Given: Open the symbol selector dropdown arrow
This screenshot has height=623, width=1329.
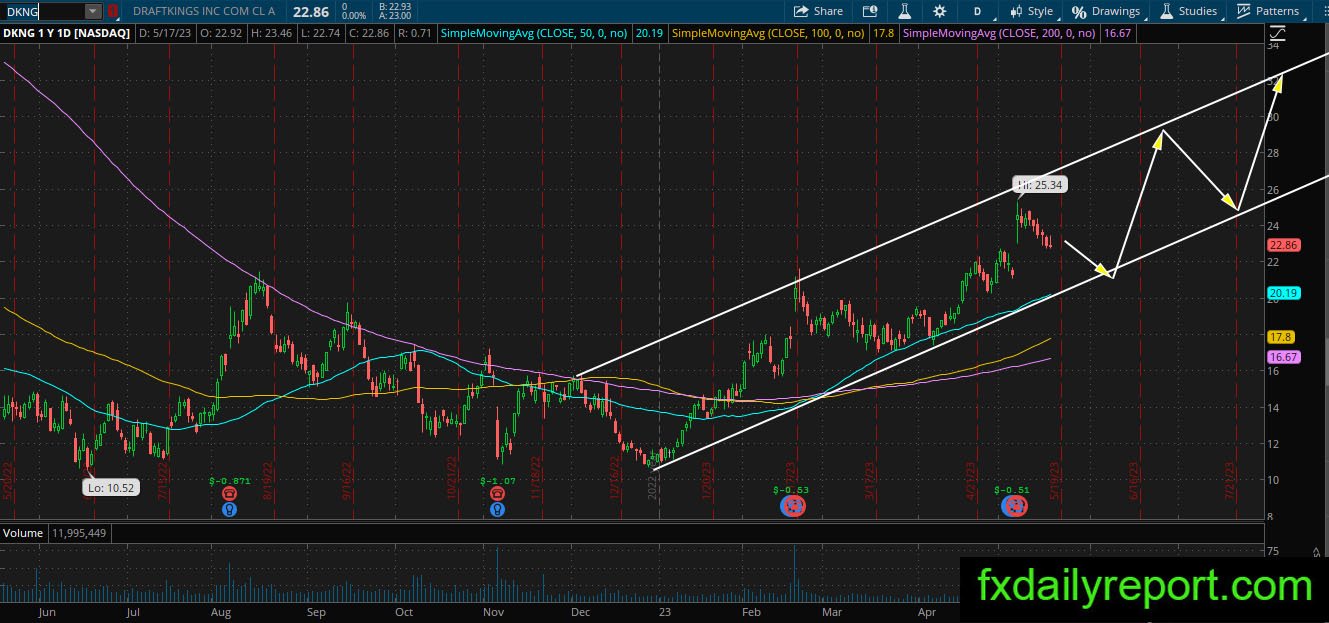Looking at the screenshot, I should point(94,11).
